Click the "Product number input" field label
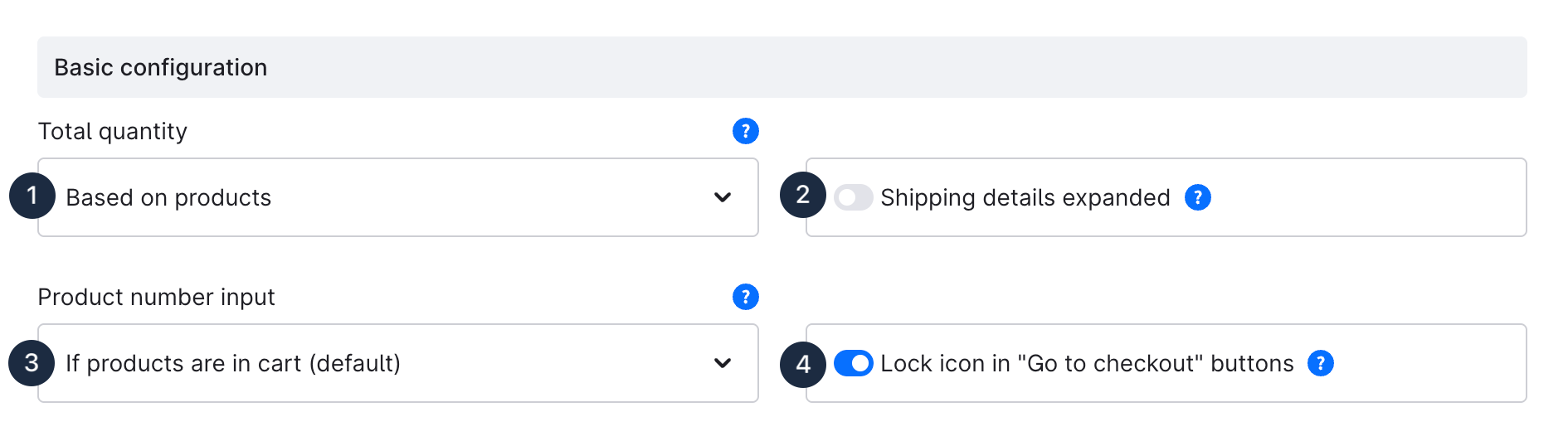The width and height of the screenshot is (1568, 446). click(x=156, y=297)
